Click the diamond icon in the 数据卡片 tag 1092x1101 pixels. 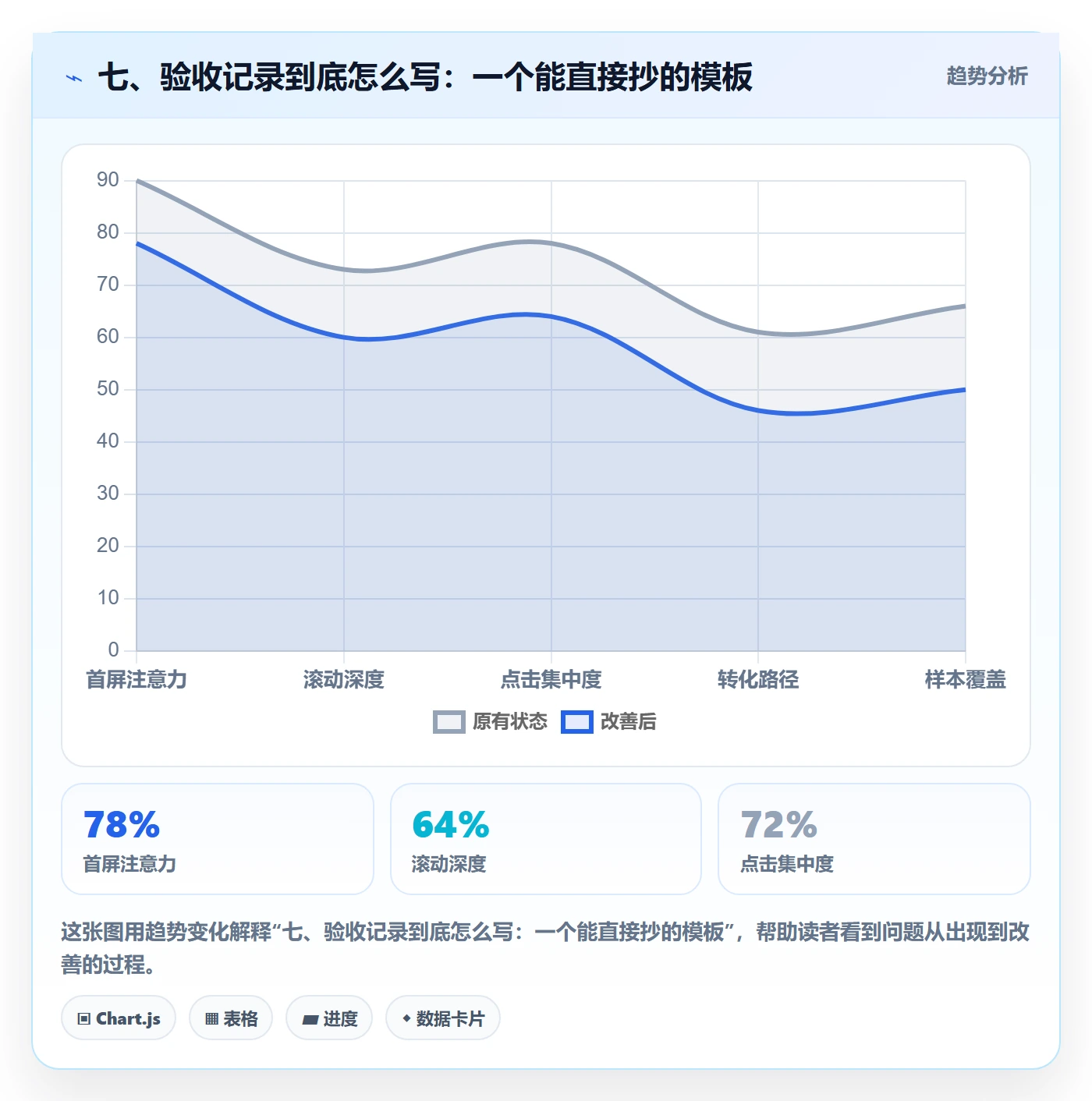(406, 1018)
